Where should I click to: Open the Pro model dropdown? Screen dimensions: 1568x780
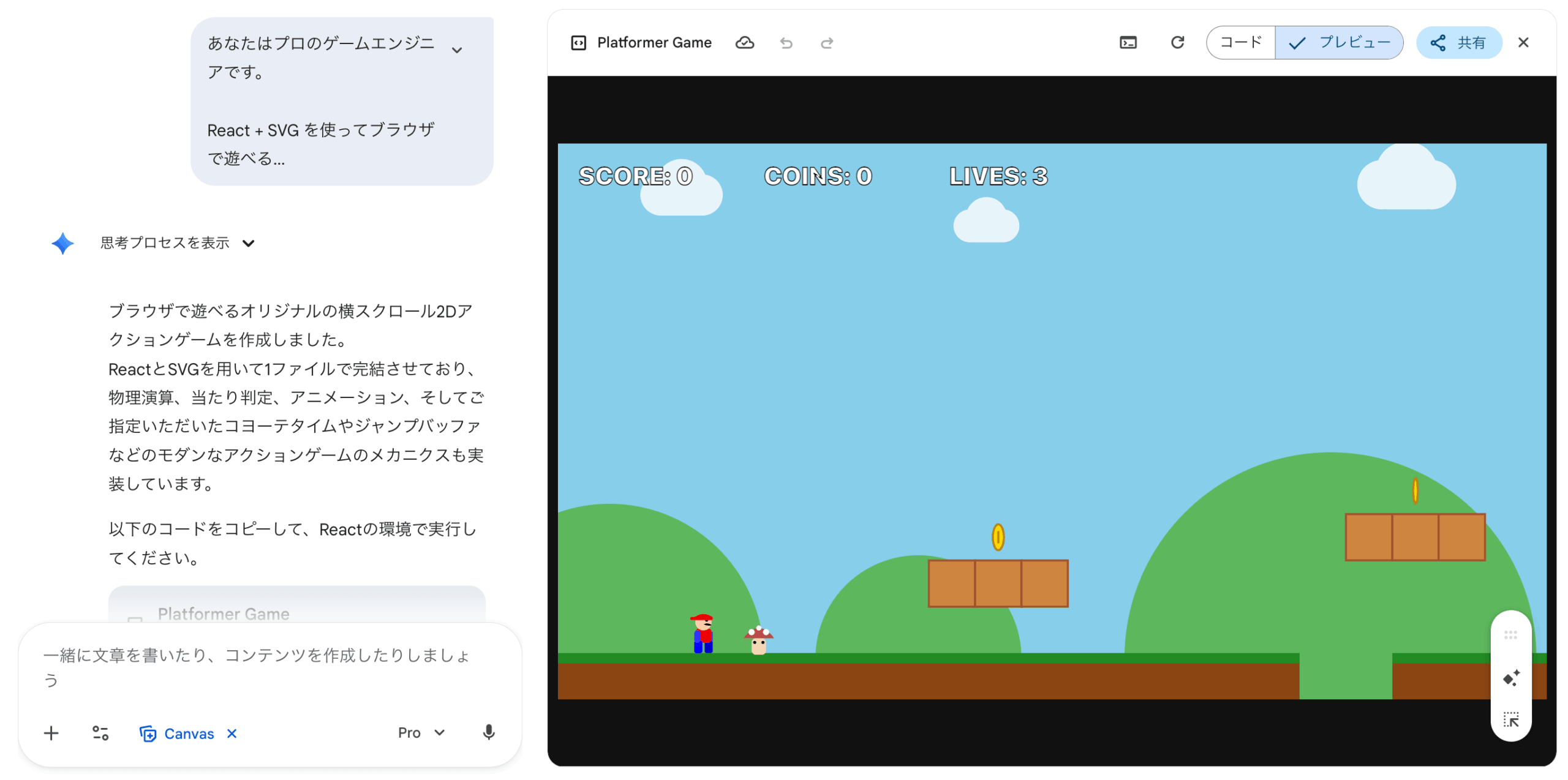[x=421, y=732]
